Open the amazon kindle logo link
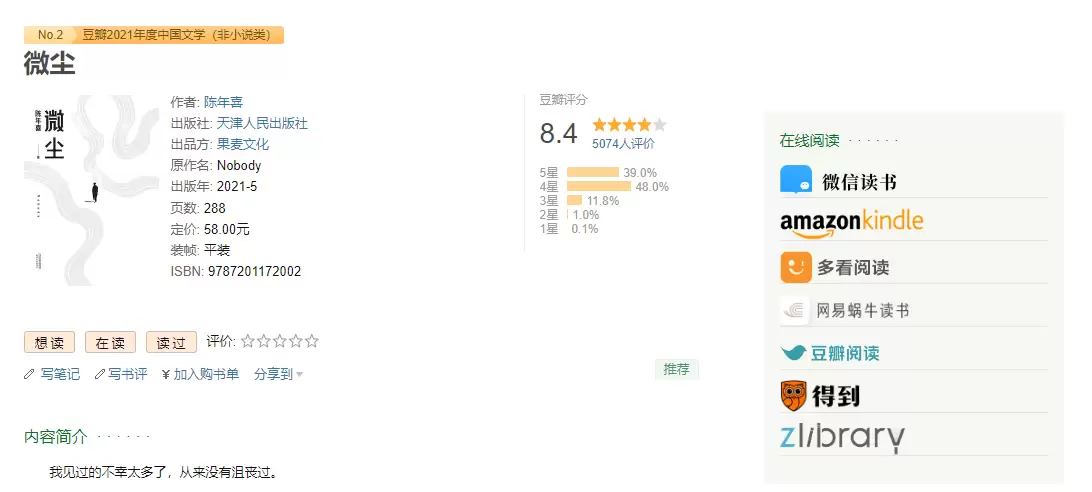The image size is (1092, 492). (x=851, y=222)
